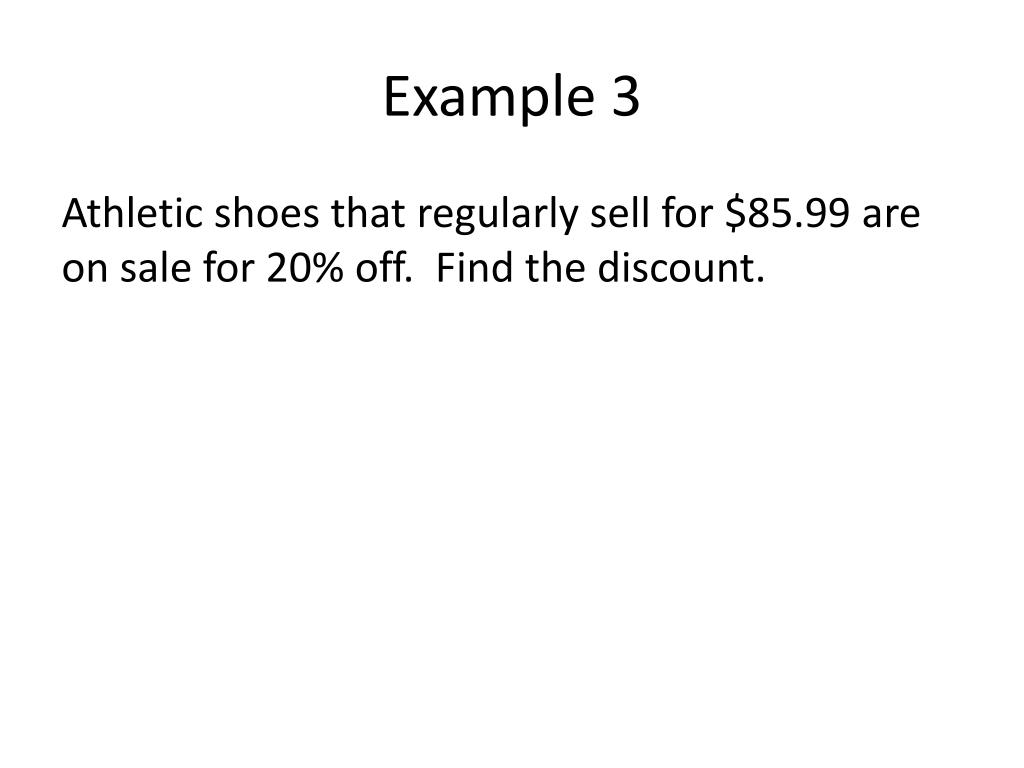
Task: Click the word "Find" in the second sentence
Action: tap(474, 268)
